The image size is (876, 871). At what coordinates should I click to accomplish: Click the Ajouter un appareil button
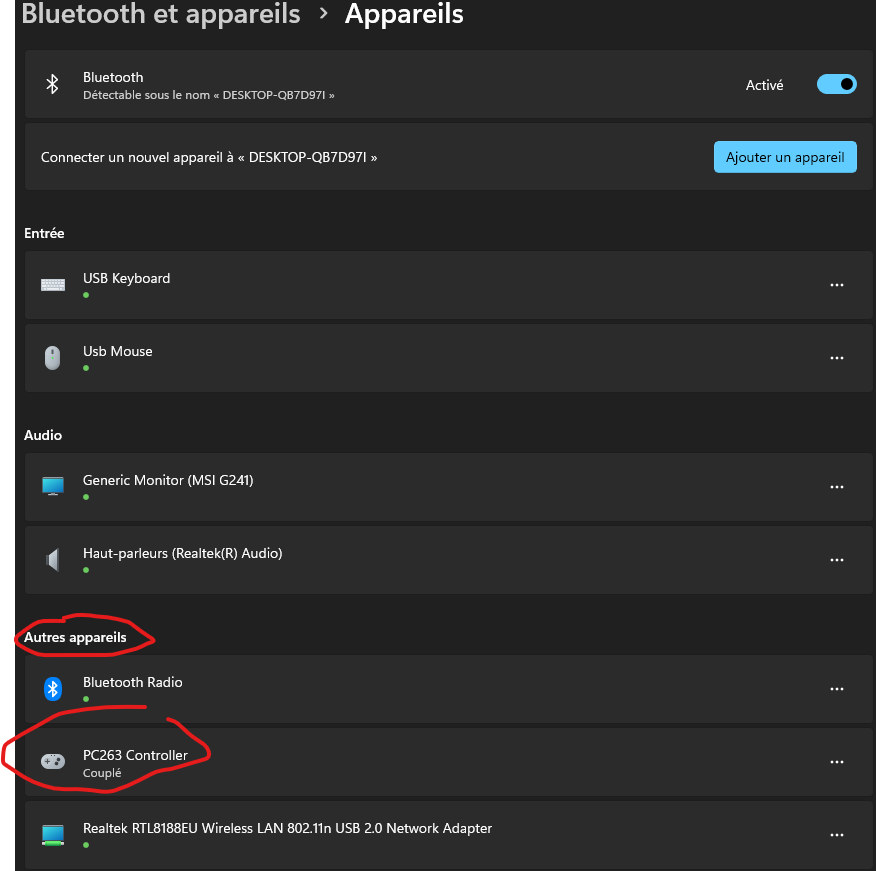click(x=785, y=157)
